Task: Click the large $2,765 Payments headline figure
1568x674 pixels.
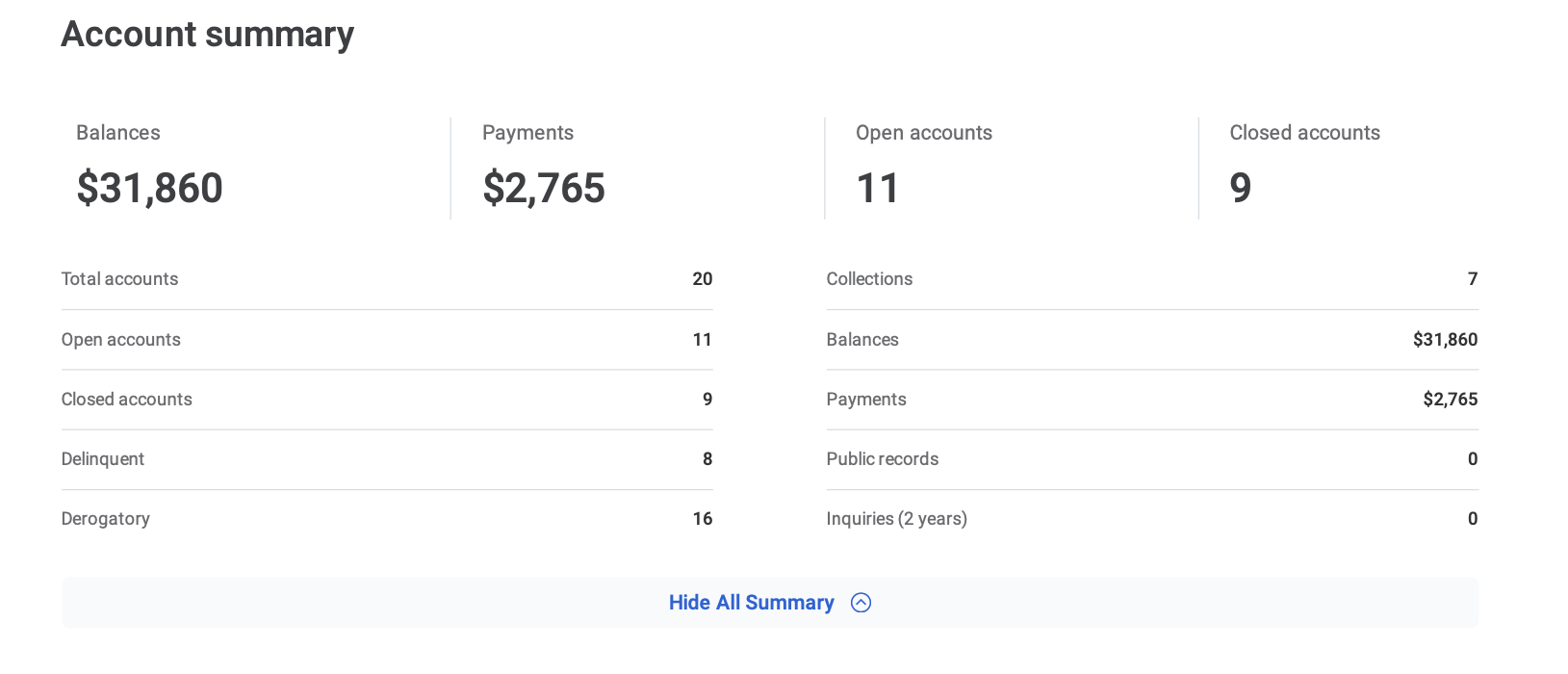Action: click(544, 188)
